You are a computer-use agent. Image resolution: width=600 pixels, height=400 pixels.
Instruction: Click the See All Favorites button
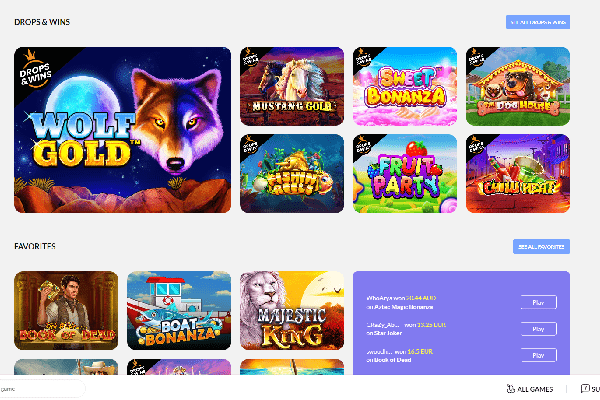pos(541,247)
